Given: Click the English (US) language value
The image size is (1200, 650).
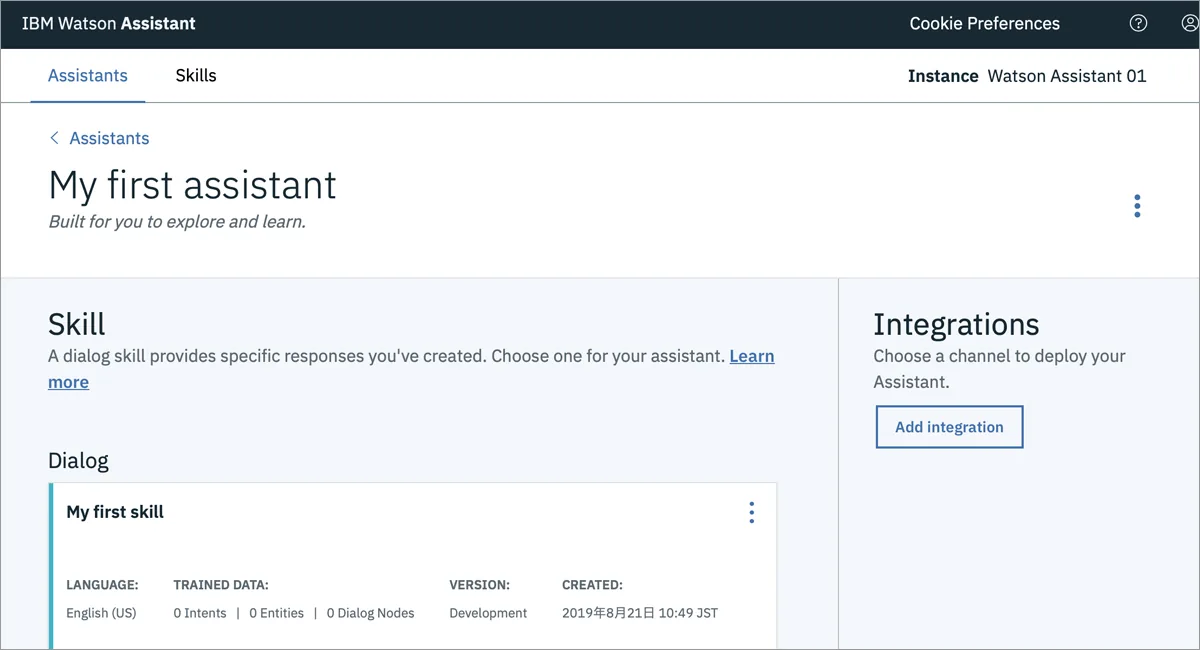Looking at the screenshot, I should (x=101, y=613).
